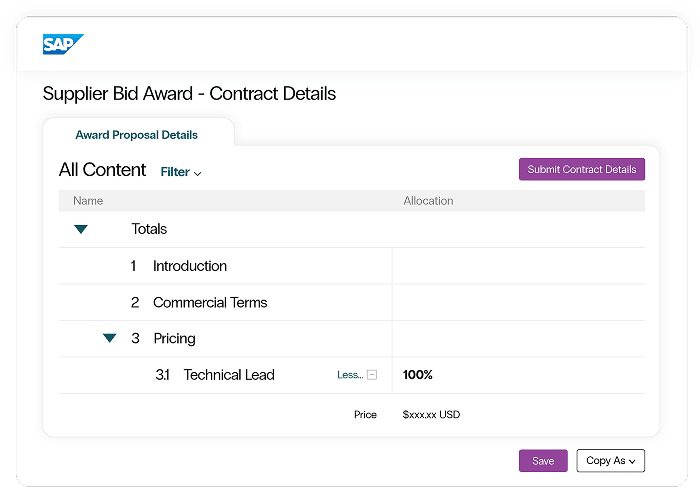Click the SAP logo

pyautogui.click(x=63, y=44)
